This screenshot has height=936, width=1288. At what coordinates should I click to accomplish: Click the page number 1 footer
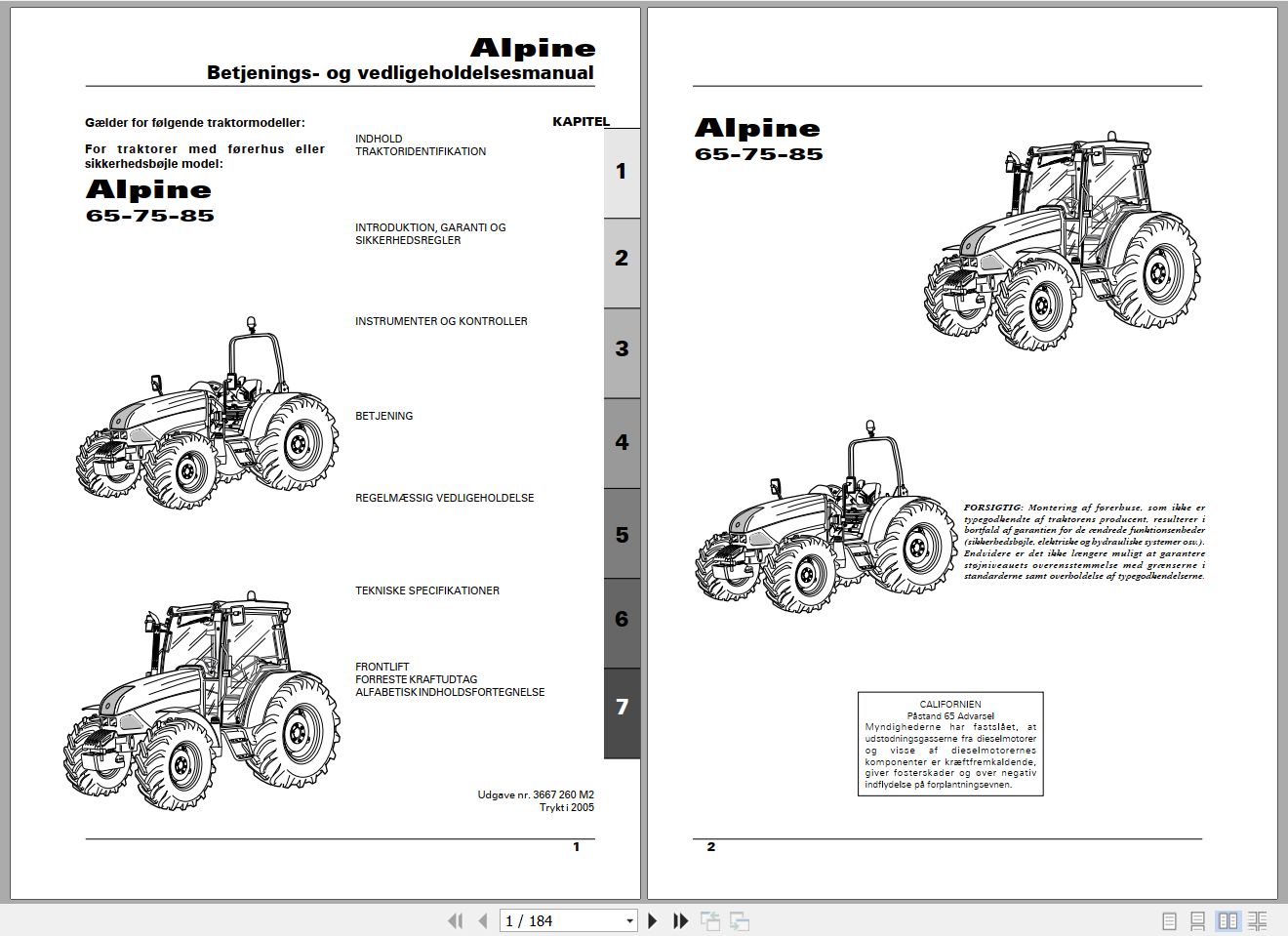[x=576, y=847]
